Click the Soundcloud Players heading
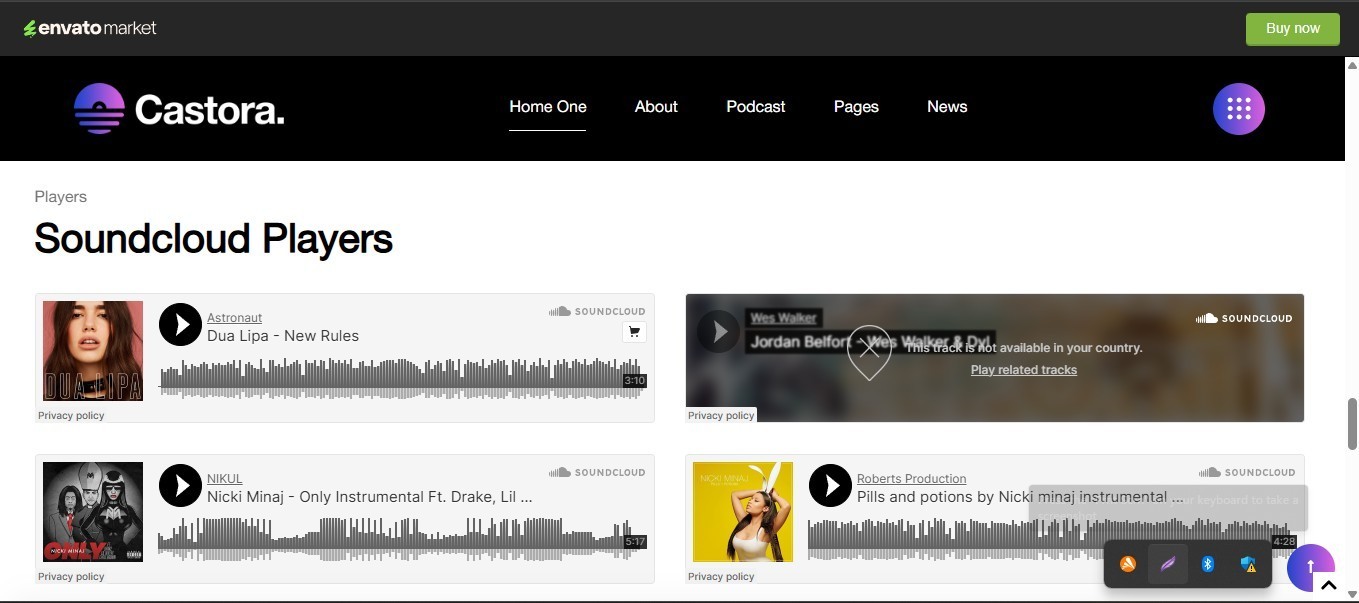The width and height of the screenshot is (1359, 603). [x=213, y=239]
